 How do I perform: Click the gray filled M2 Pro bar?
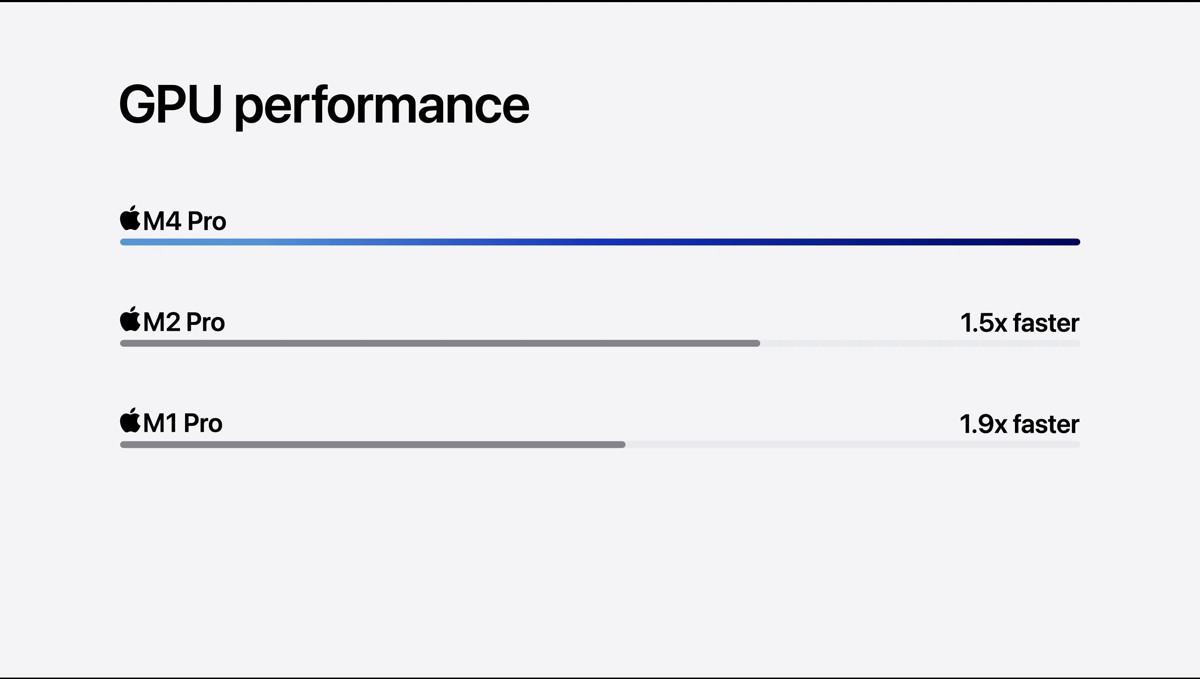[x=440, y=343]
